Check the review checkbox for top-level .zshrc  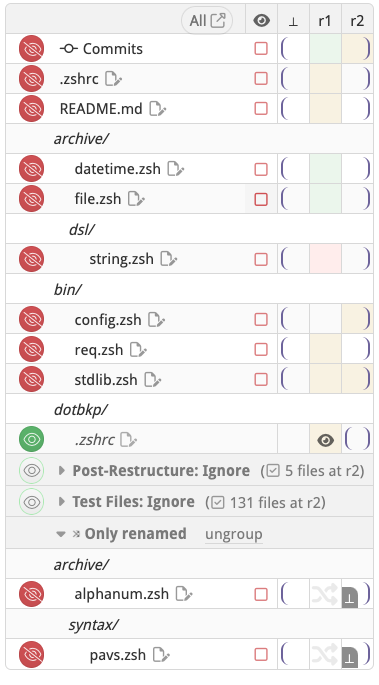click(x=261, y=79)
